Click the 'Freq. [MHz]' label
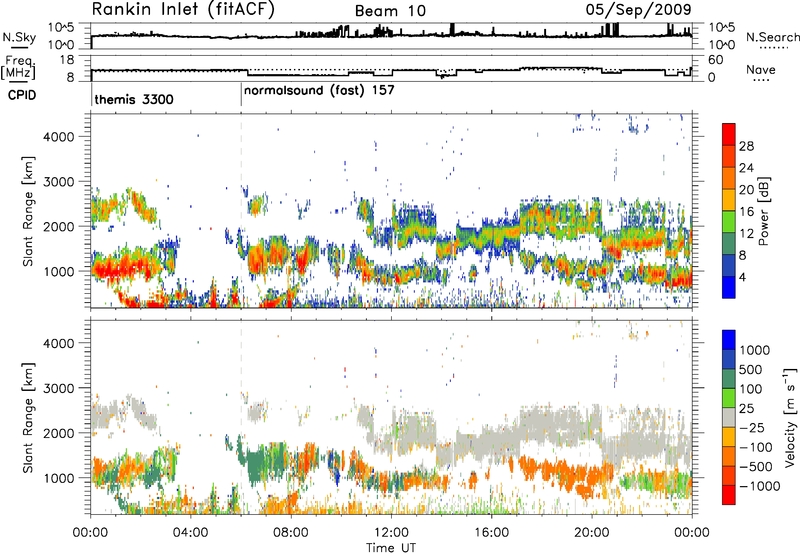The image size is (800, 554). [x=19, y=67]
